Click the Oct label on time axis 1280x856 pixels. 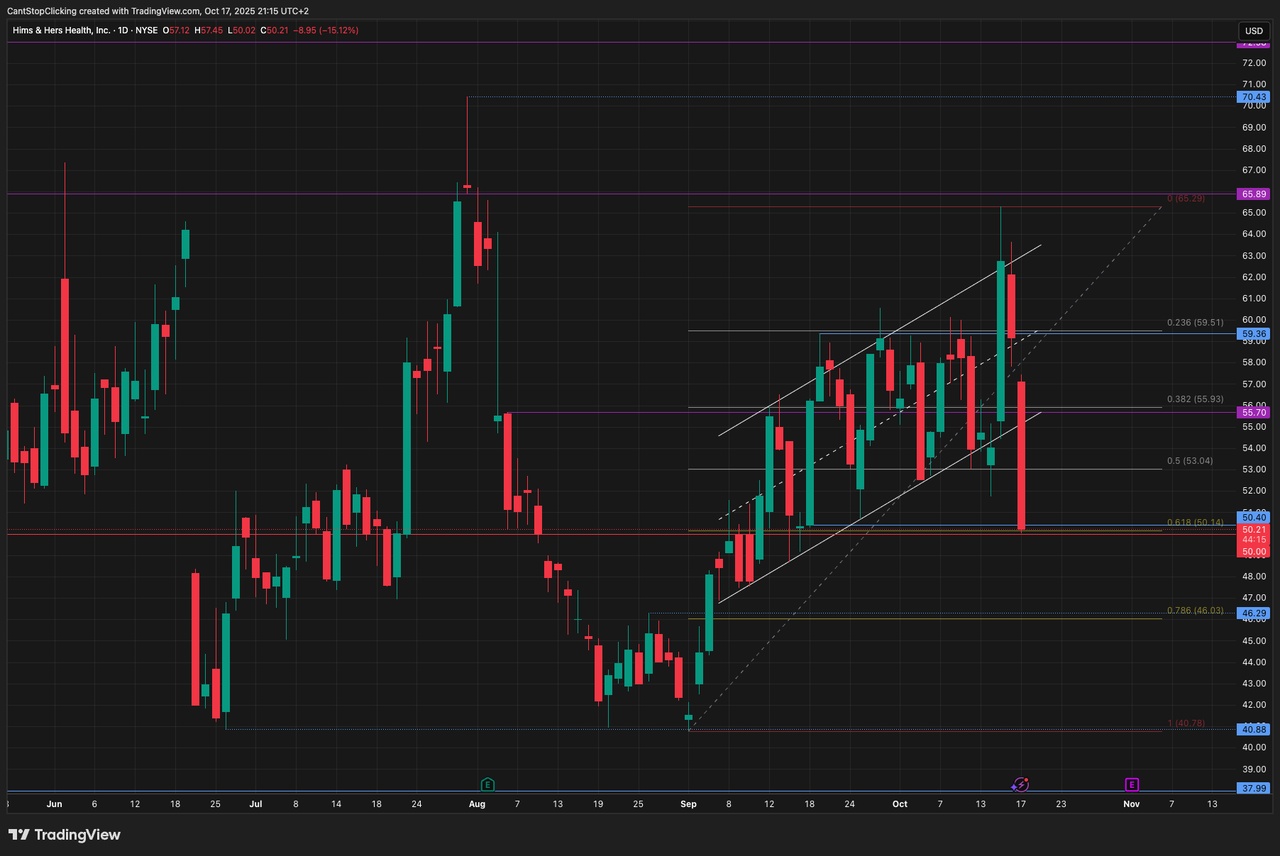[x=899, y=803]
